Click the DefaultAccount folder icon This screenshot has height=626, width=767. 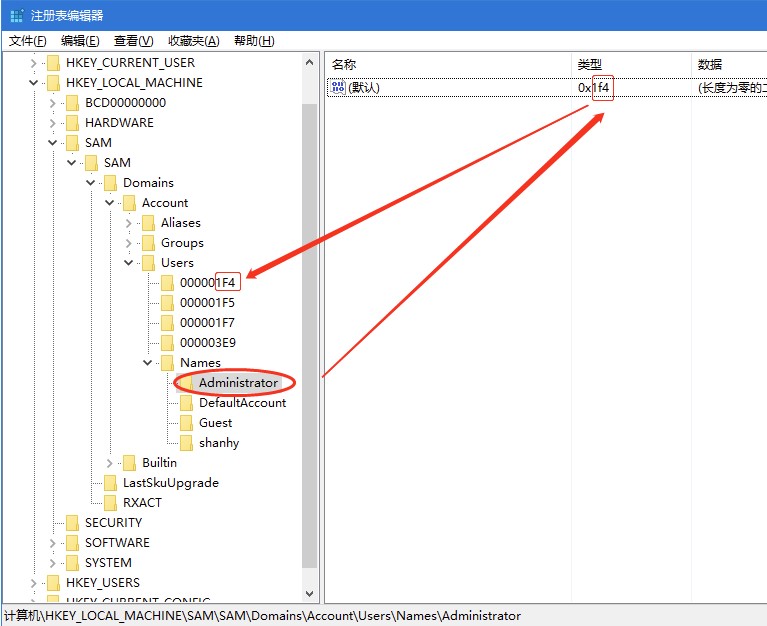tap(187, 403)
